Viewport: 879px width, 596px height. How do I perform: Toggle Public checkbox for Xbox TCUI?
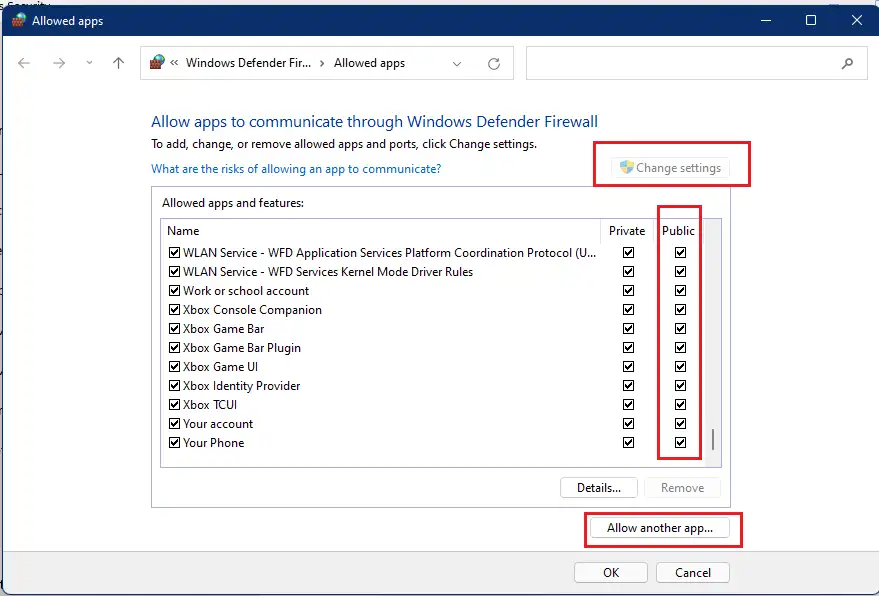coord(680,405)
